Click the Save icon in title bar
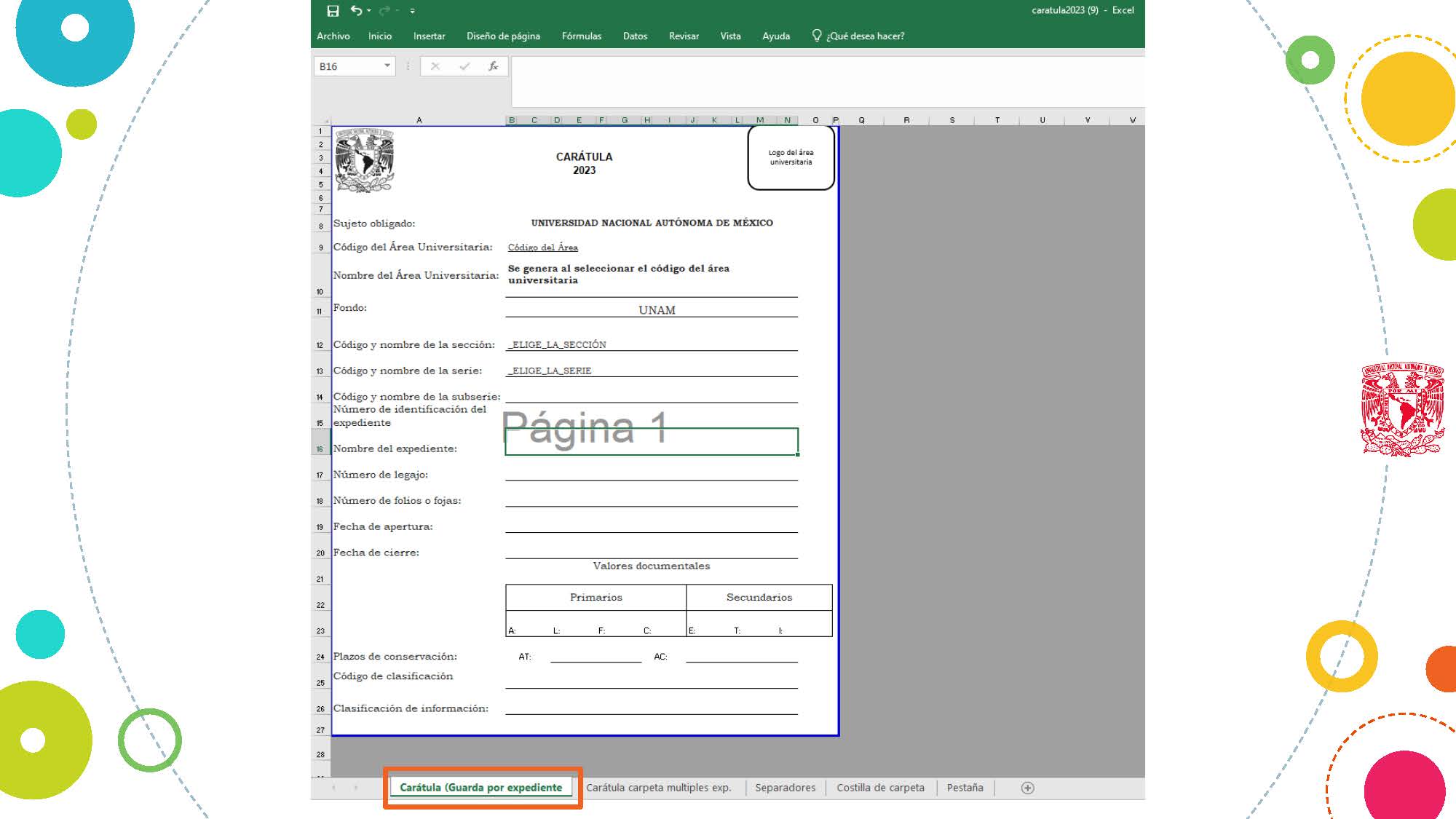This screenshot has width=1456, height=819. point(333,10)
